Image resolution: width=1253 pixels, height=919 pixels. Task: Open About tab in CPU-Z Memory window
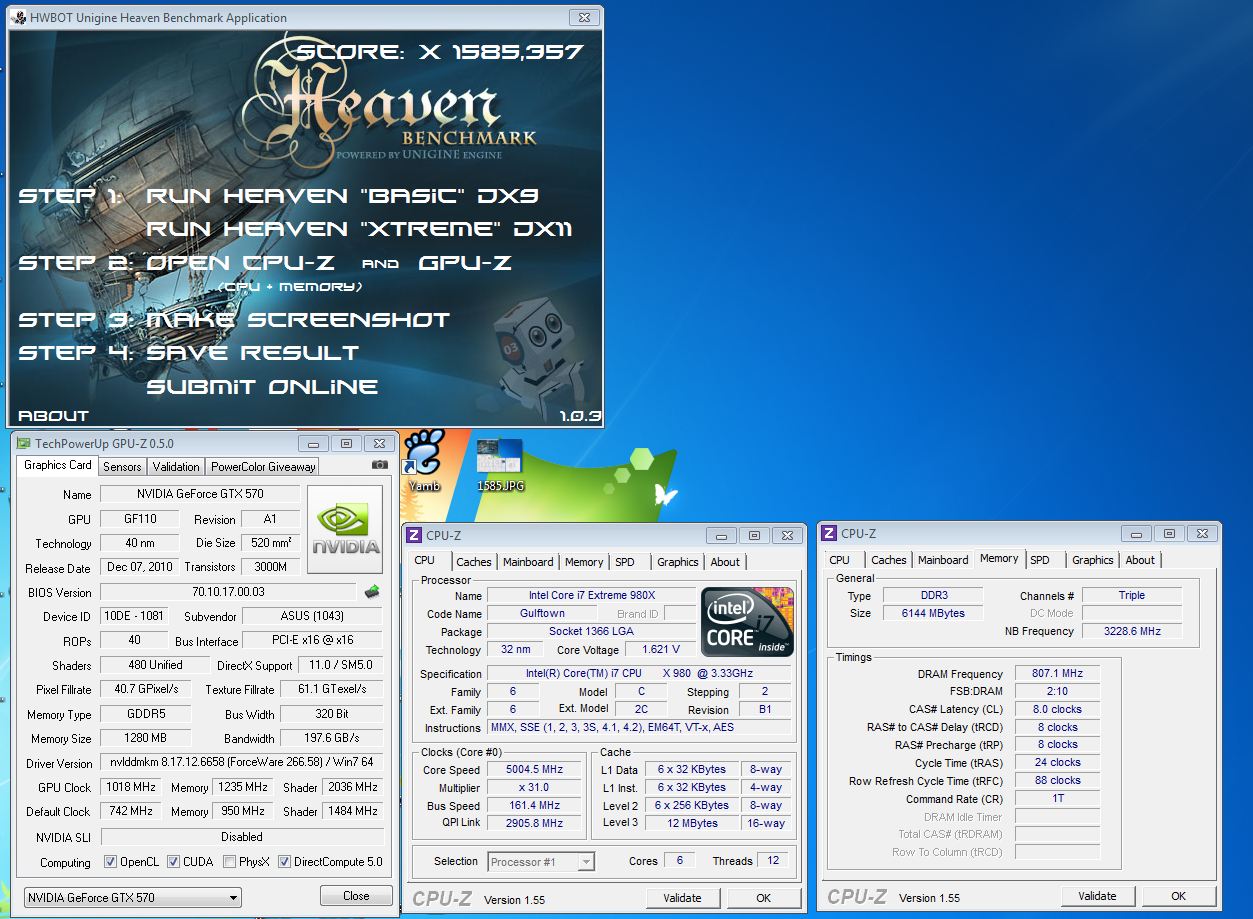pos(1140,560)
